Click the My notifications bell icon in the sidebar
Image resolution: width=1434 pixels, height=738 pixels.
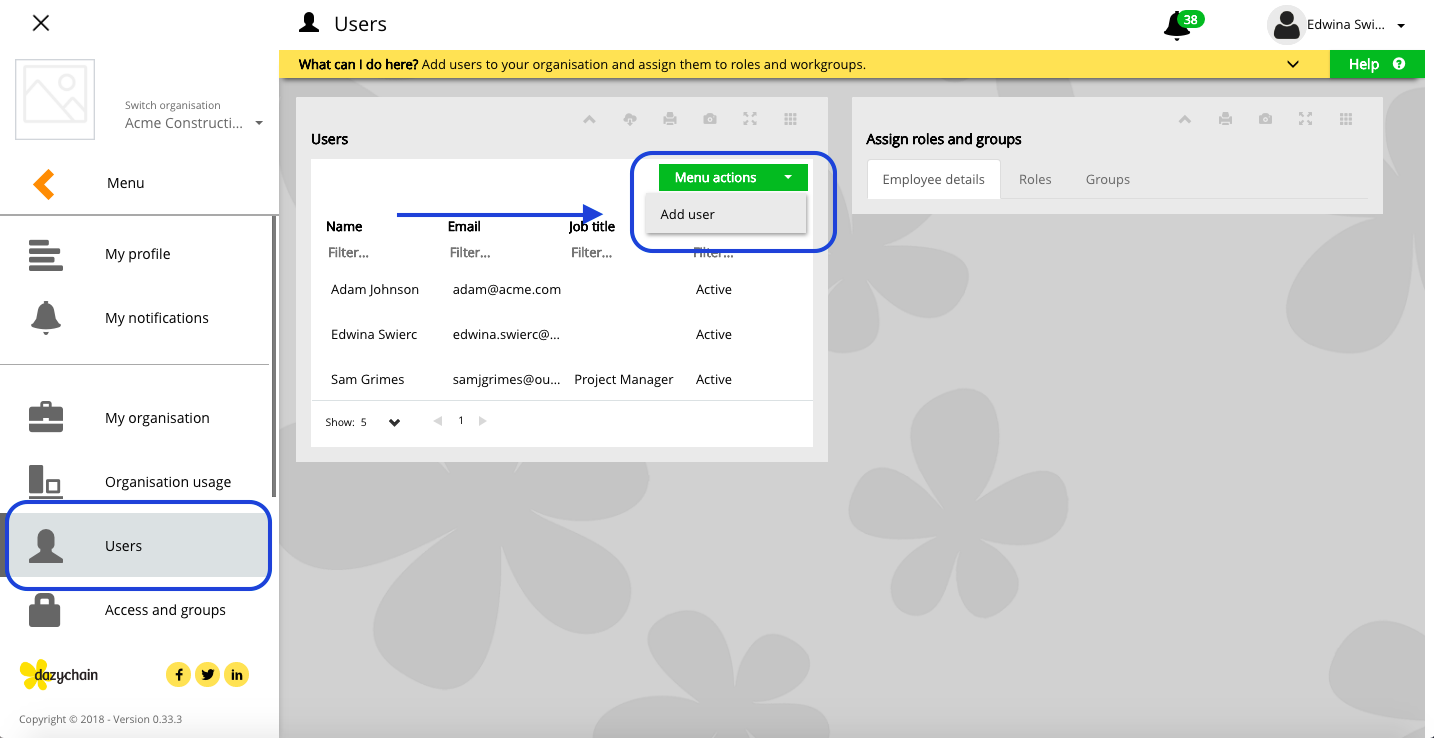coord(45,318)
